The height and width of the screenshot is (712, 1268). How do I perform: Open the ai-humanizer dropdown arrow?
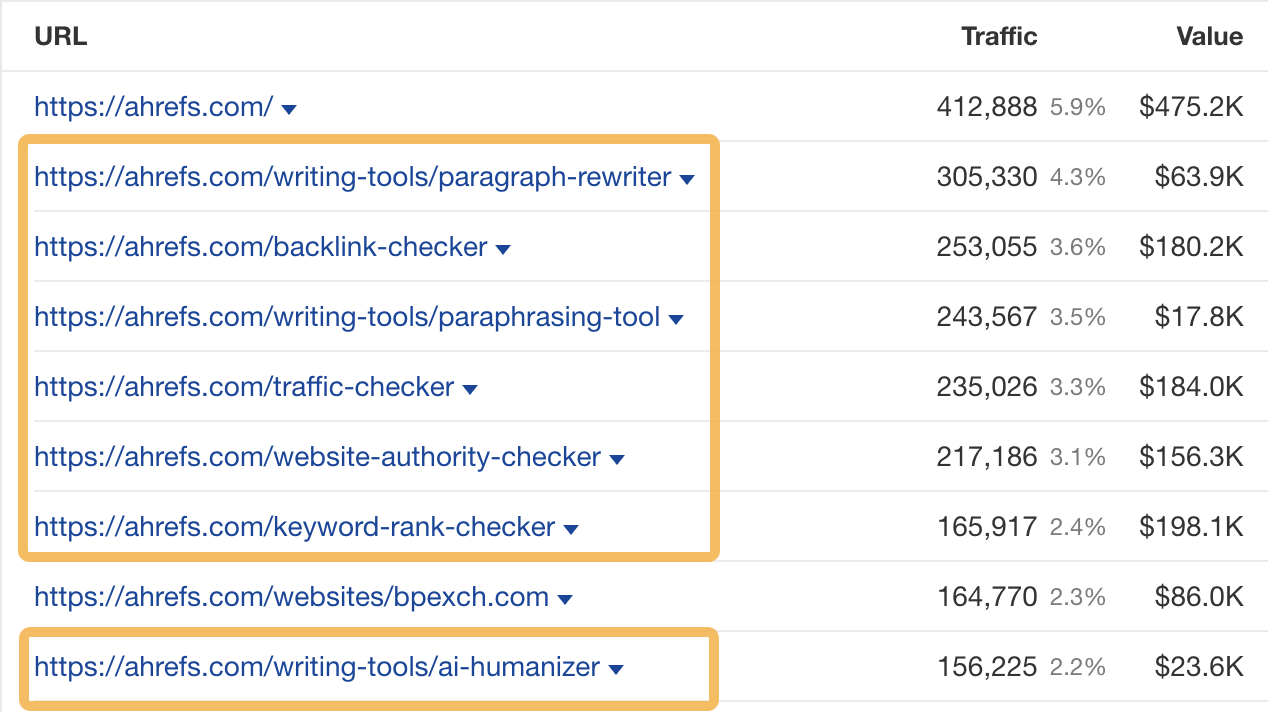(617, 669)
